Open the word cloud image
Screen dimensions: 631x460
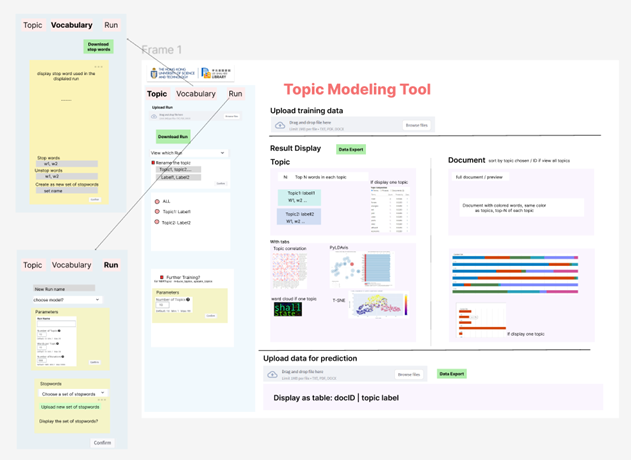click(x=287, y=309)
